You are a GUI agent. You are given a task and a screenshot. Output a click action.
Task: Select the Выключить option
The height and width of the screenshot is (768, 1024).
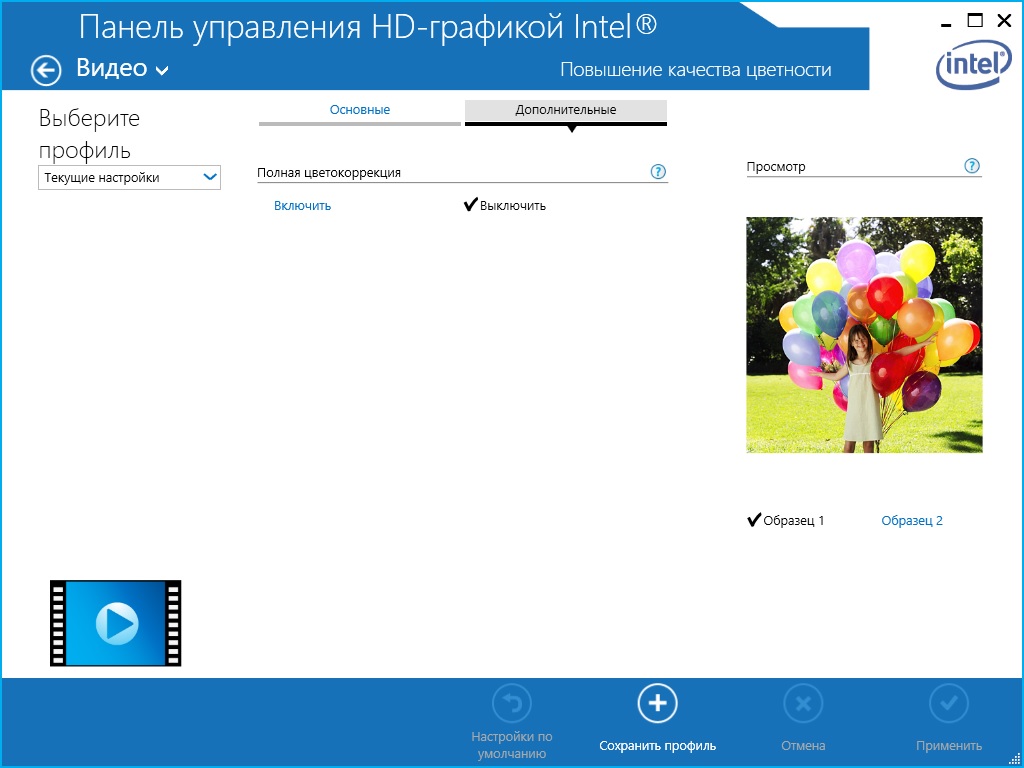pos(512,206)
